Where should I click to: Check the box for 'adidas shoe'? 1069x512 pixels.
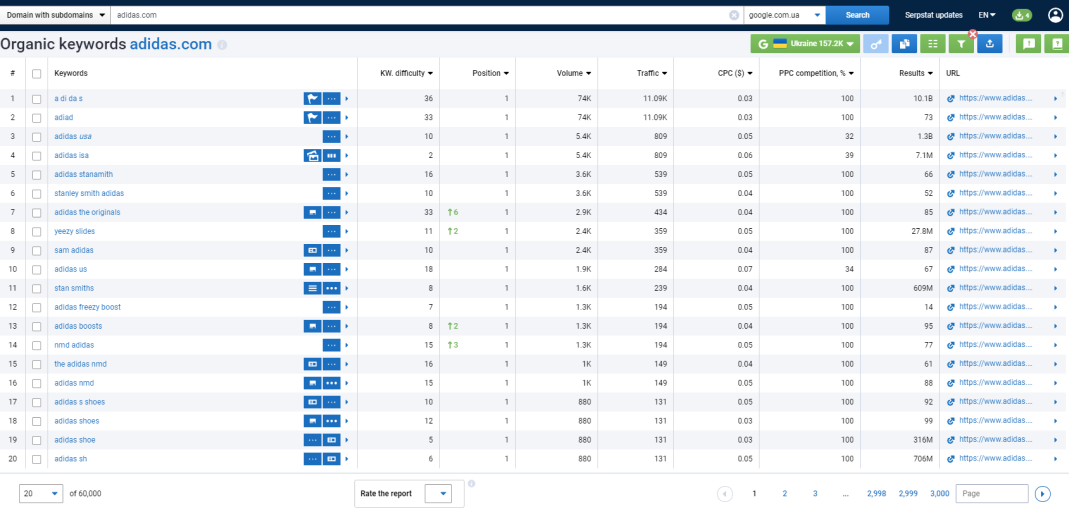pos(37,440)
